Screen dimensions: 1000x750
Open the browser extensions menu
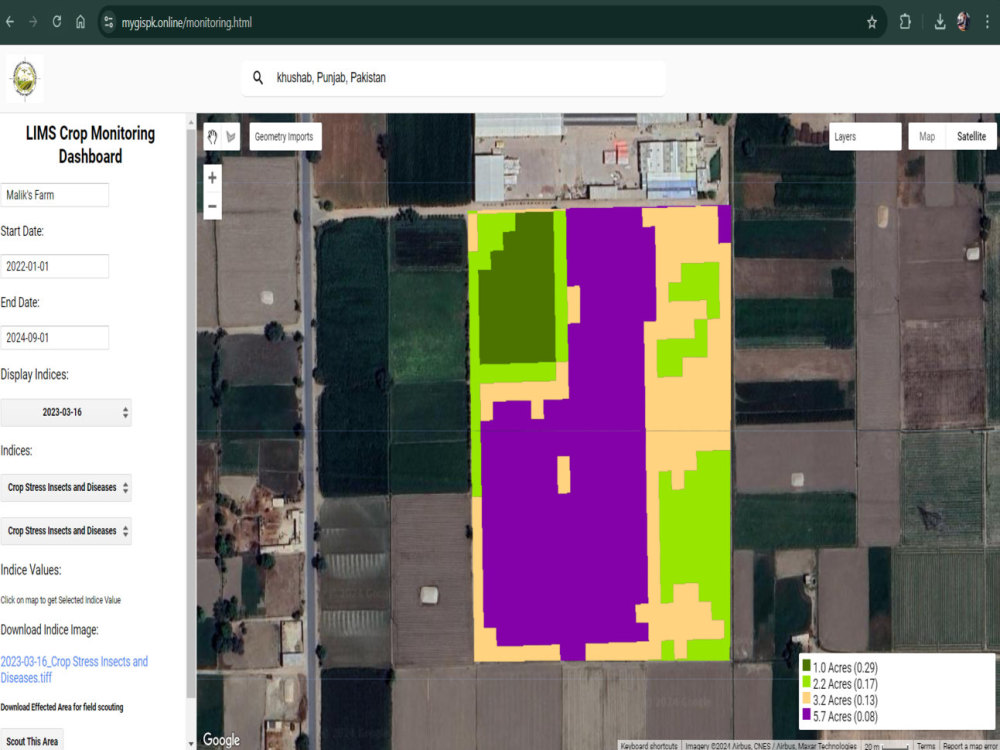pos(904,22)
